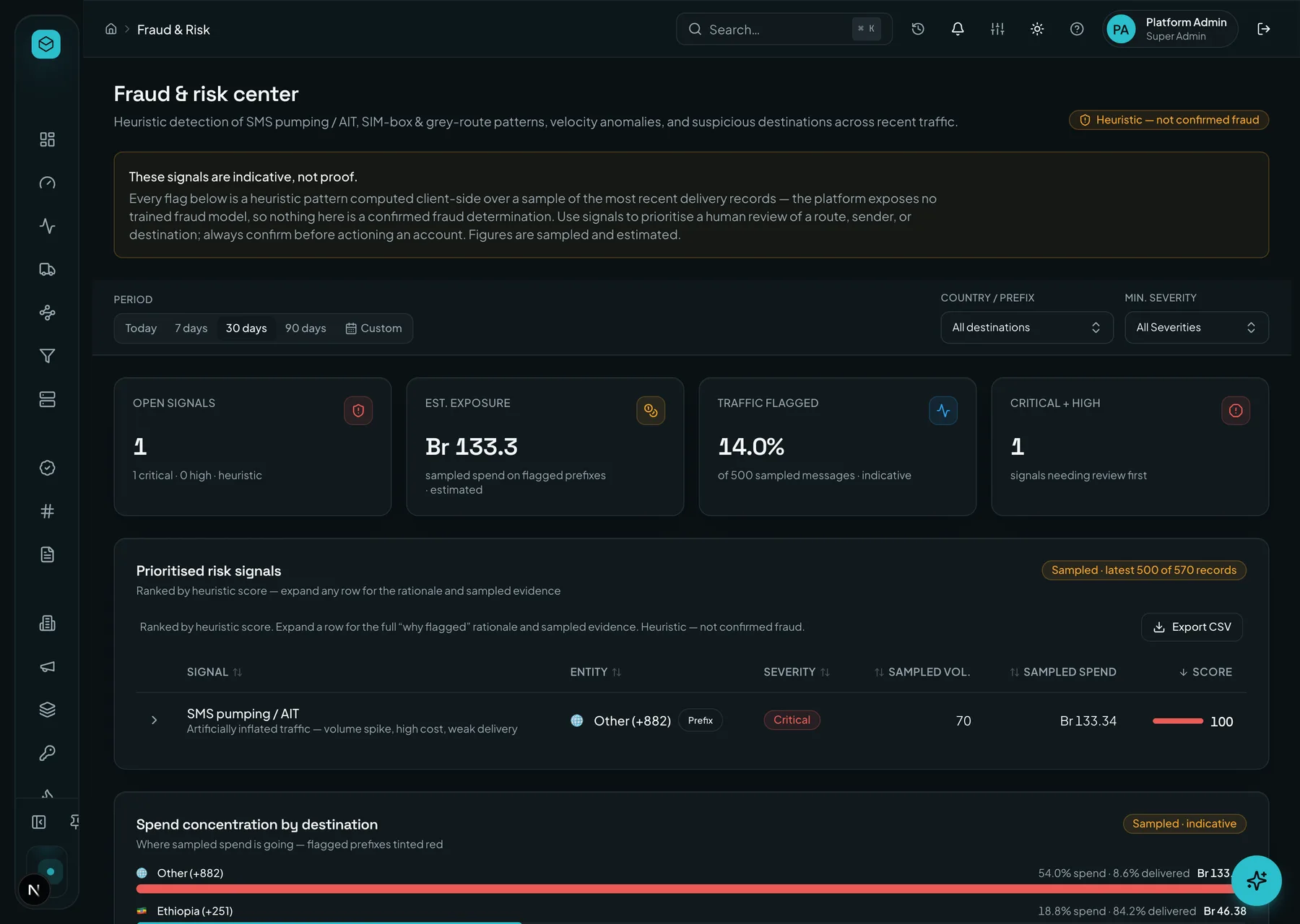Screen dimensions: 1300x924
Task: Click the home breadcrumb icon
Action: [x=111, y=29]
